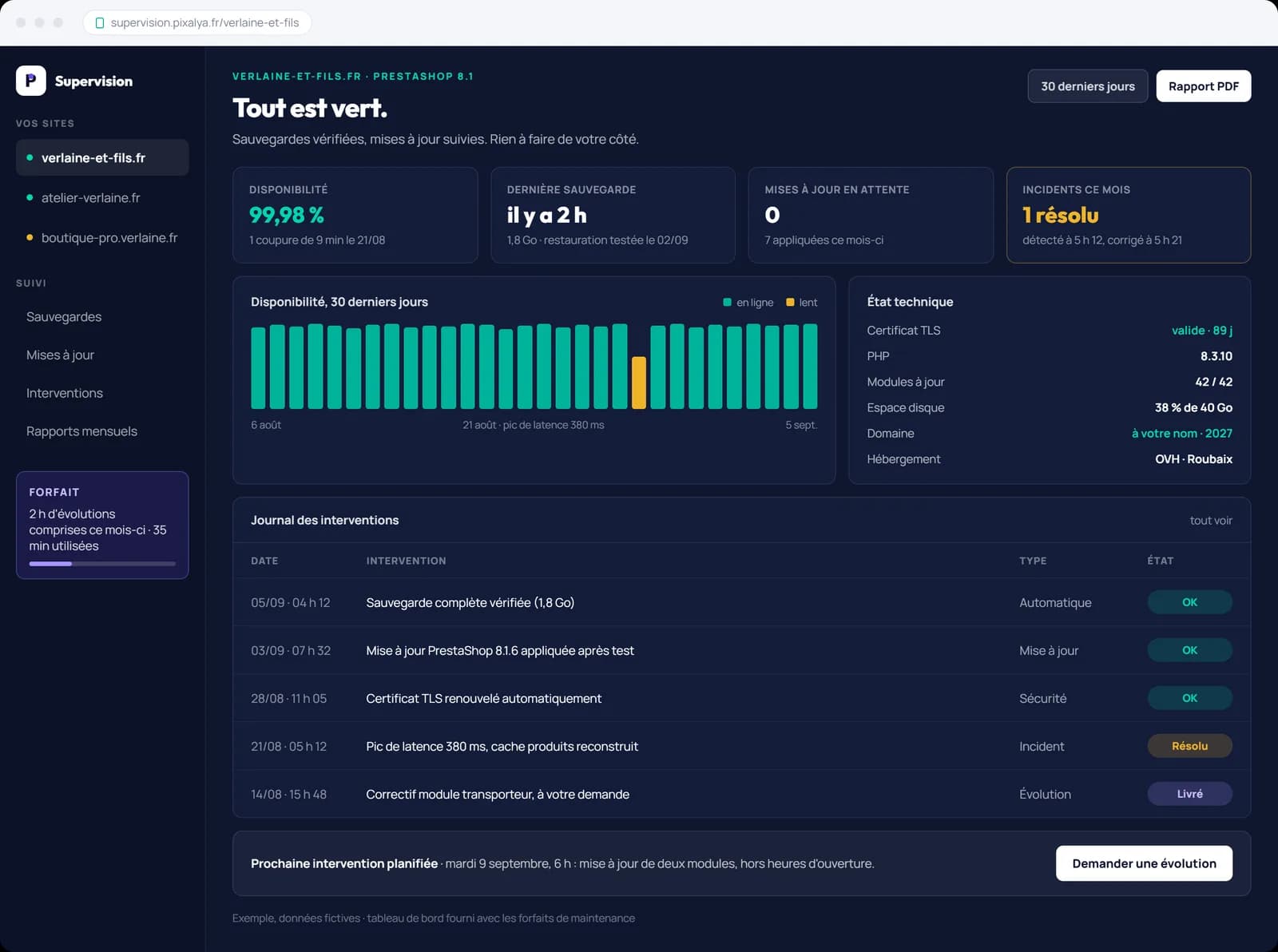Click the '8.3.10' PHP version value

1216,356
